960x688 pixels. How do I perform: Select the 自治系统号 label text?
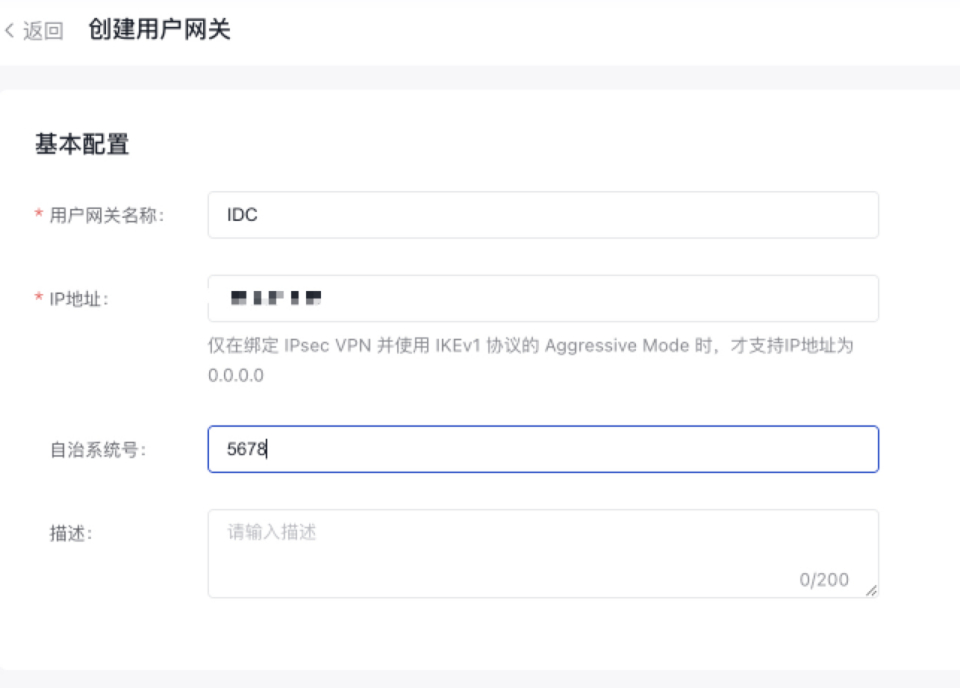point(98,450)
